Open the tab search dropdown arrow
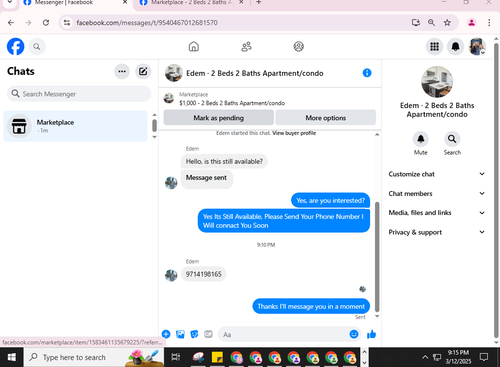 click(x=10, y=2)
